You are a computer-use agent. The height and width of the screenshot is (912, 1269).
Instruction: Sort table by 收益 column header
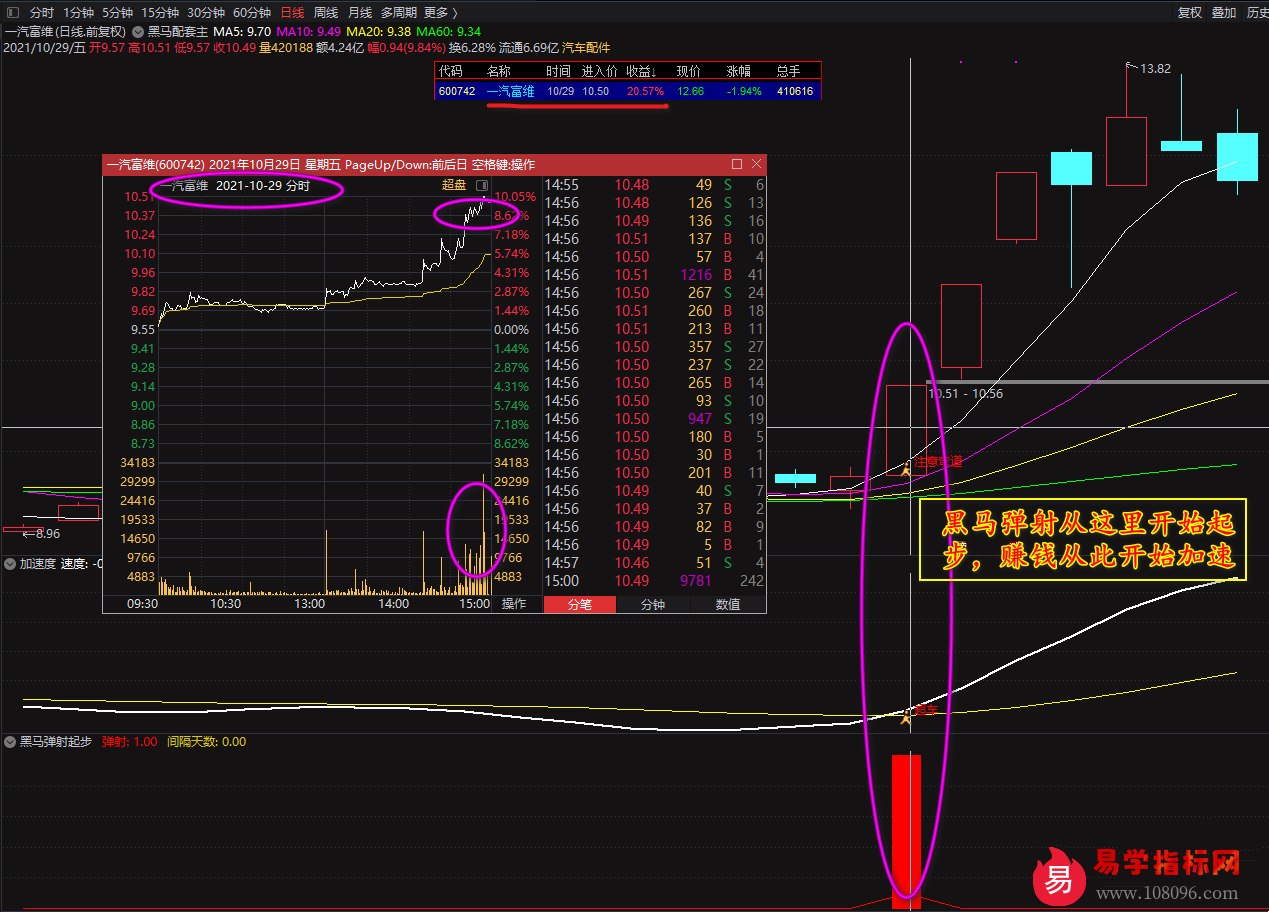641,71
